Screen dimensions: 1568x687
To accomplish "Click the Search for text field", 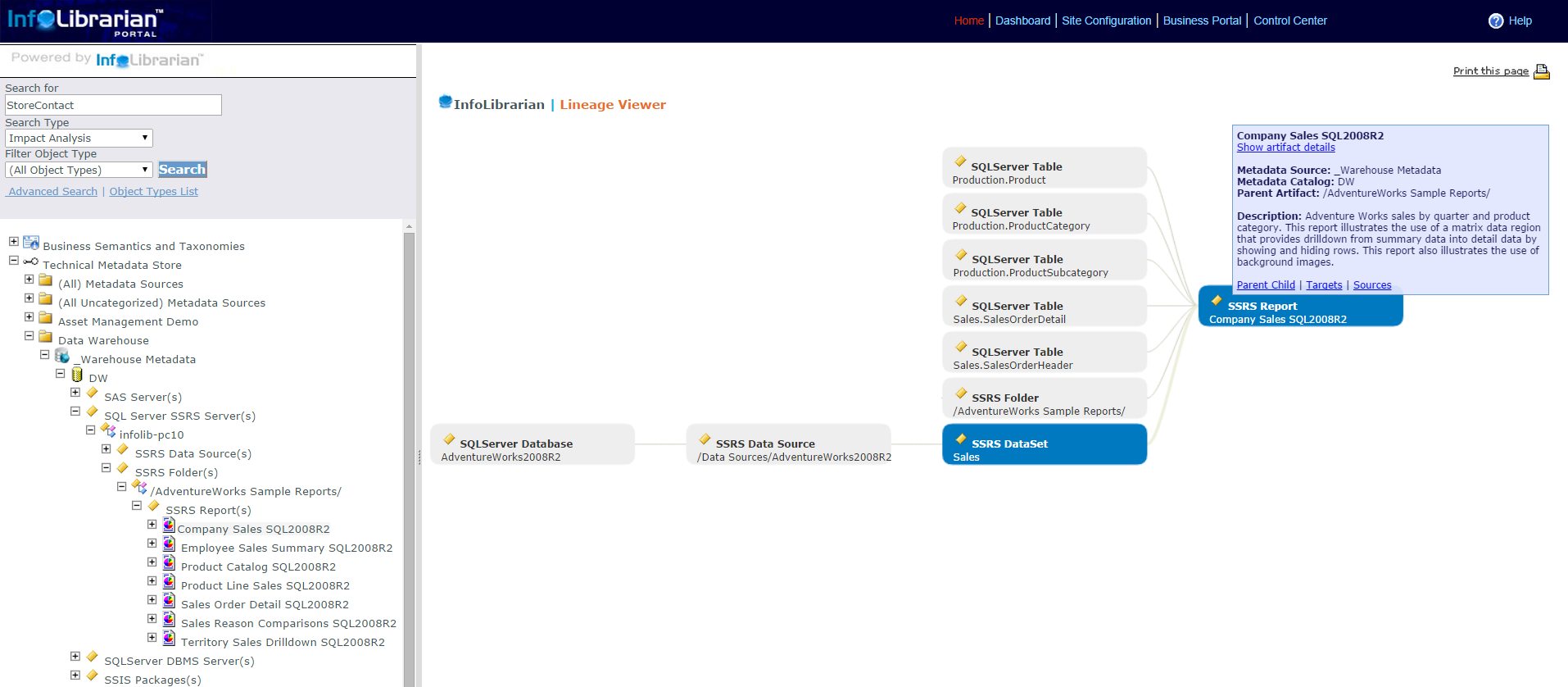I will (x=113, y=105).
